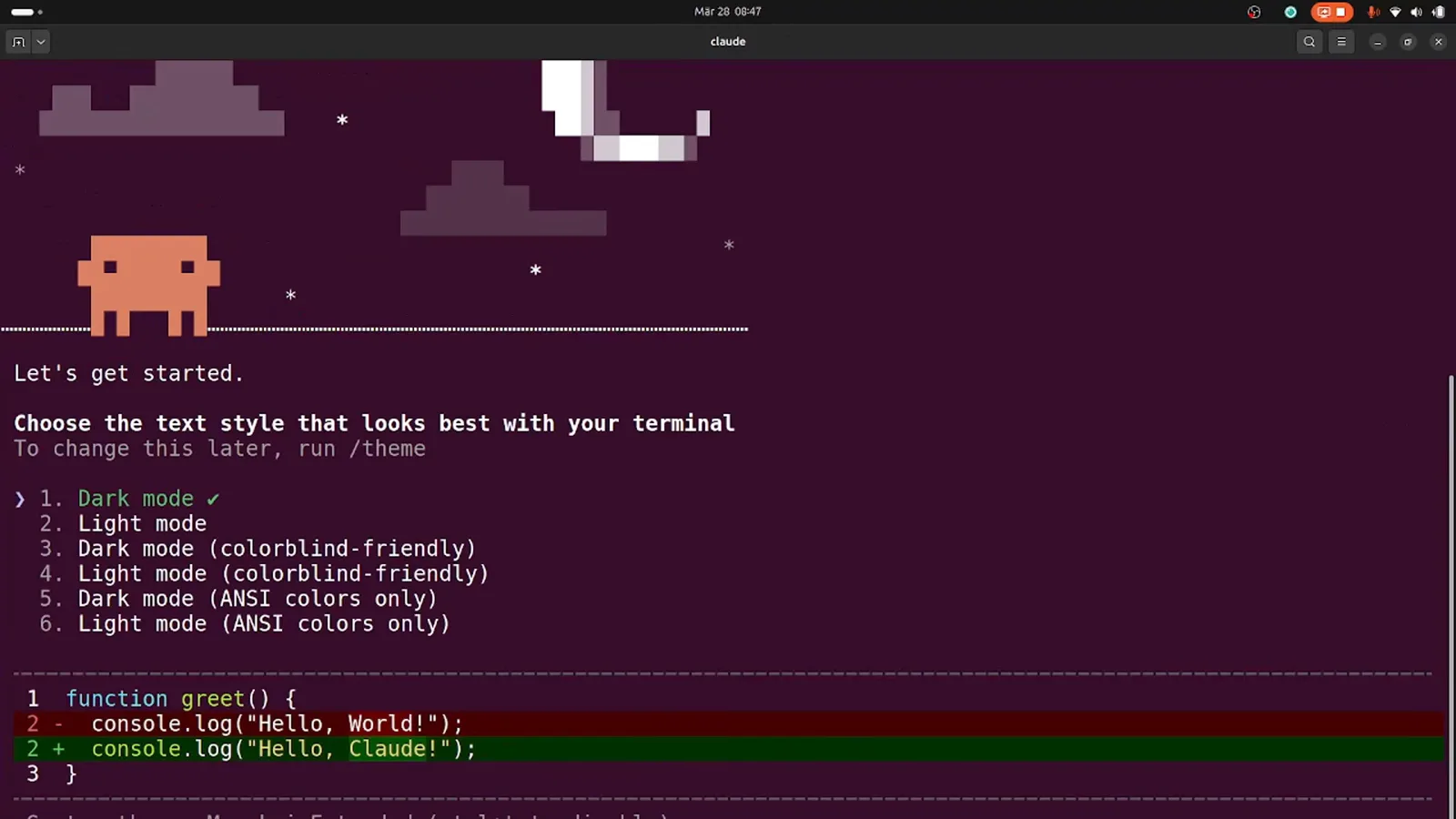Open the volume indicator
Viewport: 1456px width, 819px height.
click(x=1416, y=12)
